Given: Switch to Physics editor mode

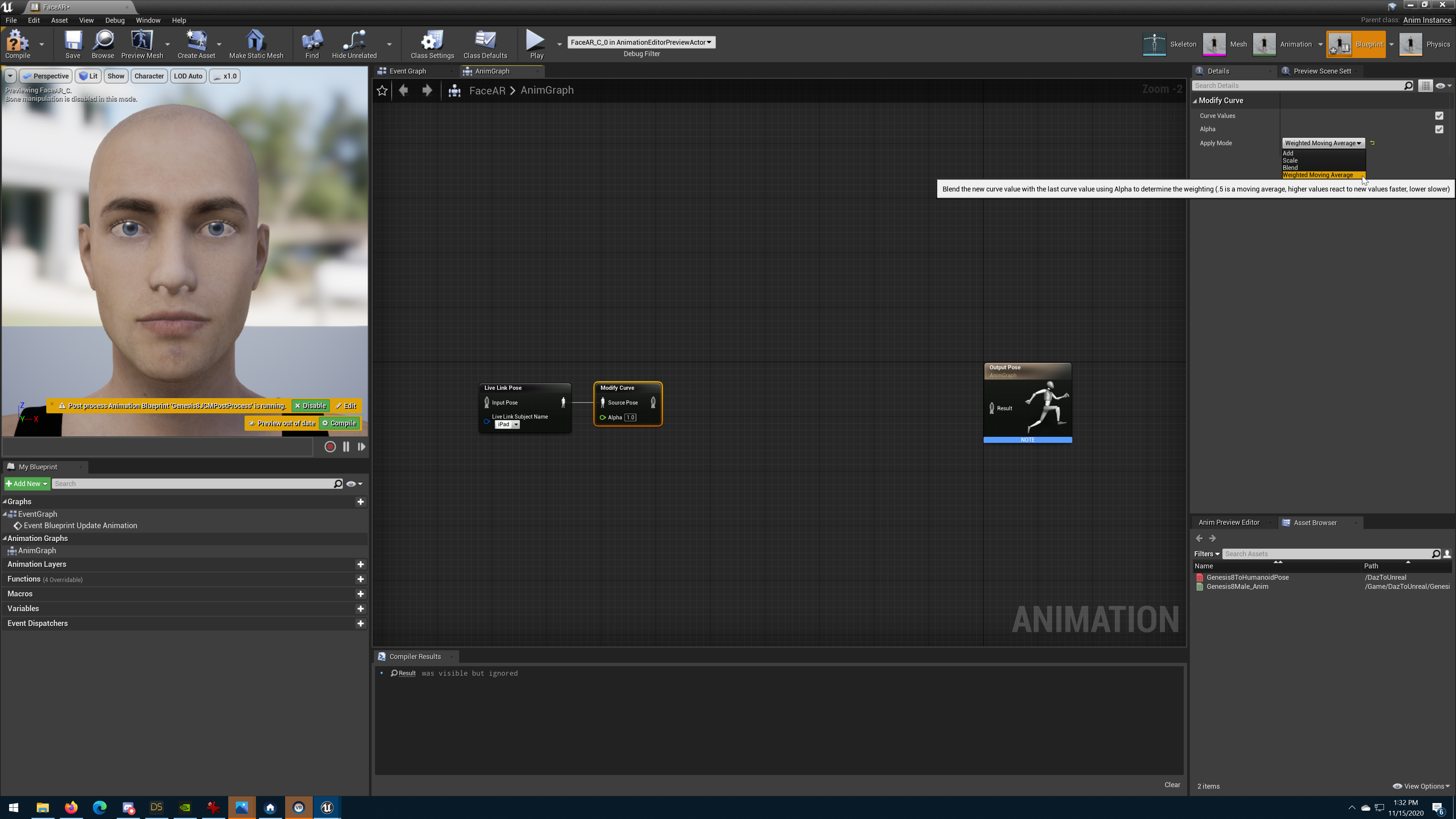Looking at the screenshot, I should 1425,44.
